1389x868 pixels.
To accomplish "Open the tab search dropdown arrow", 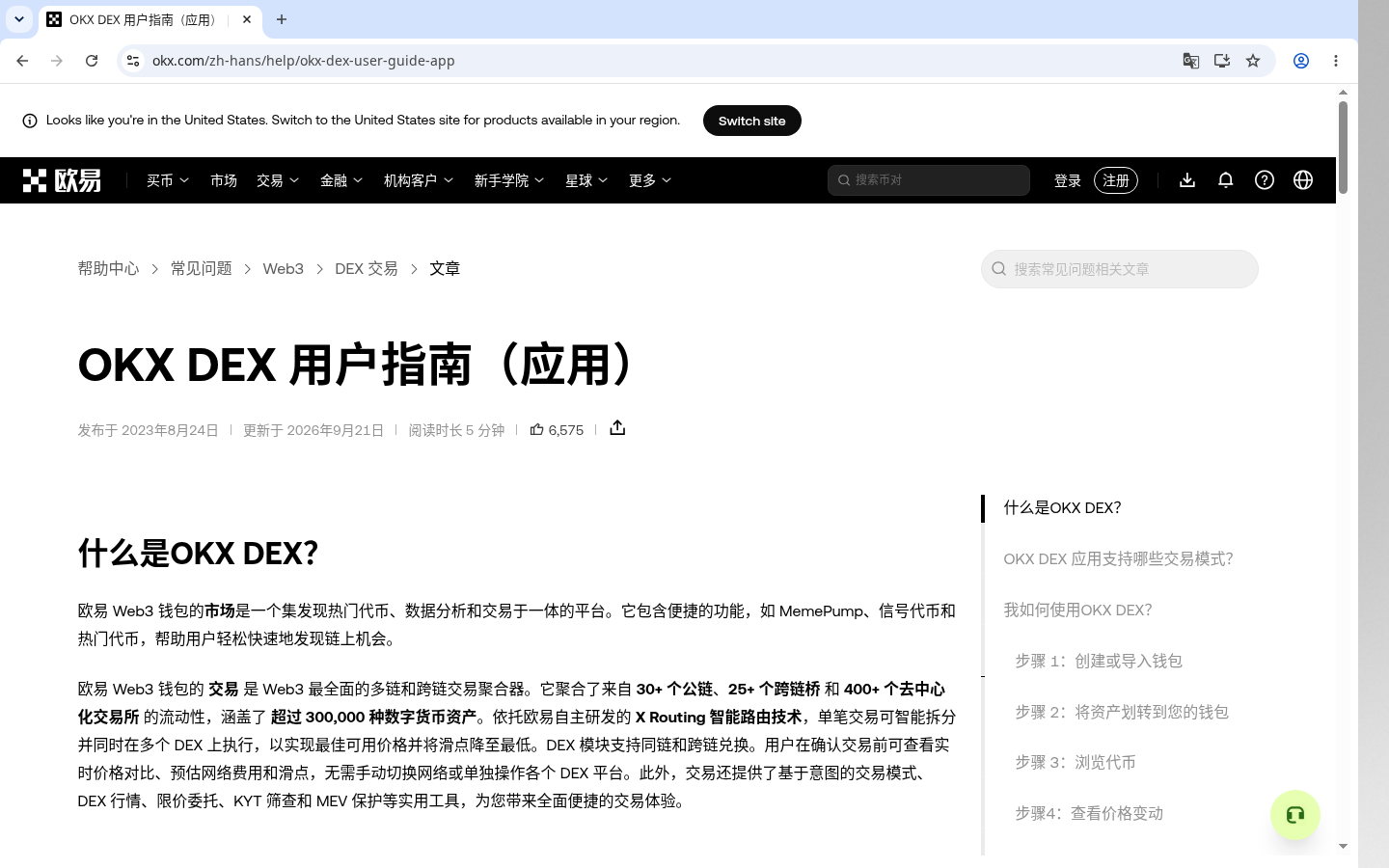I will (x=18, y=19).
